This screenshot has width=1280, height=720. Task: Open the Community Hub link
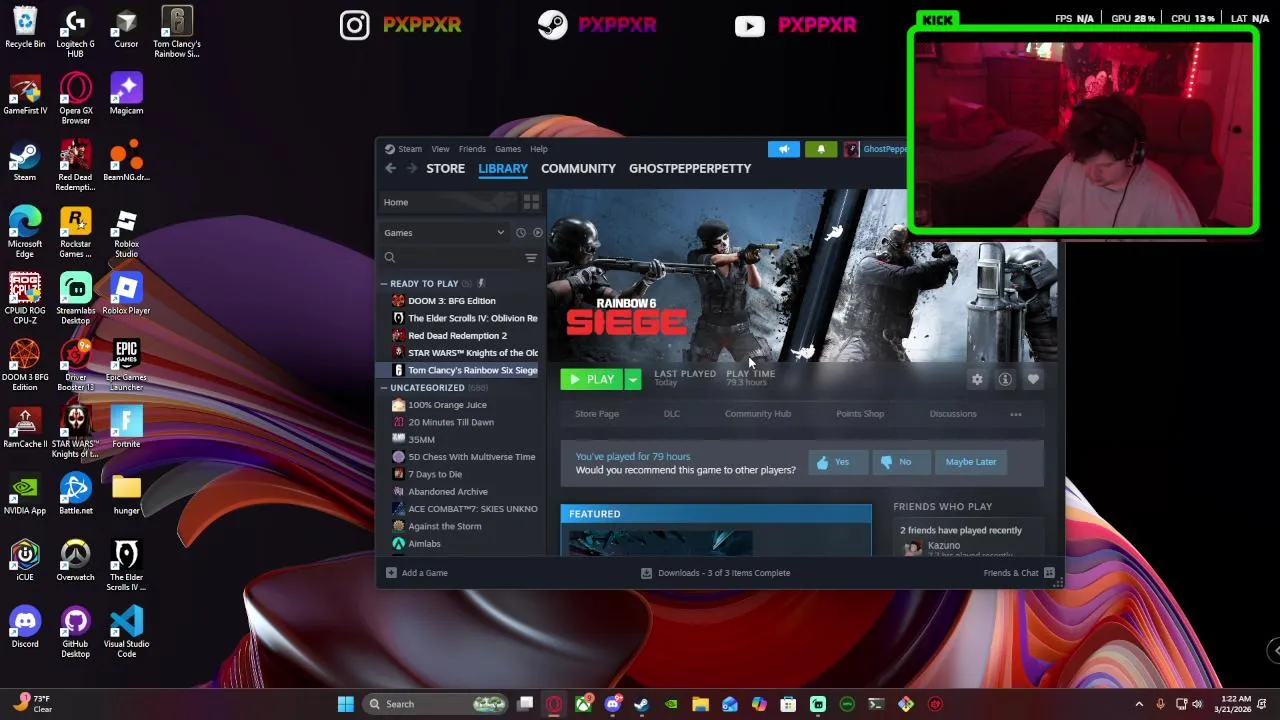pos(758,414)
